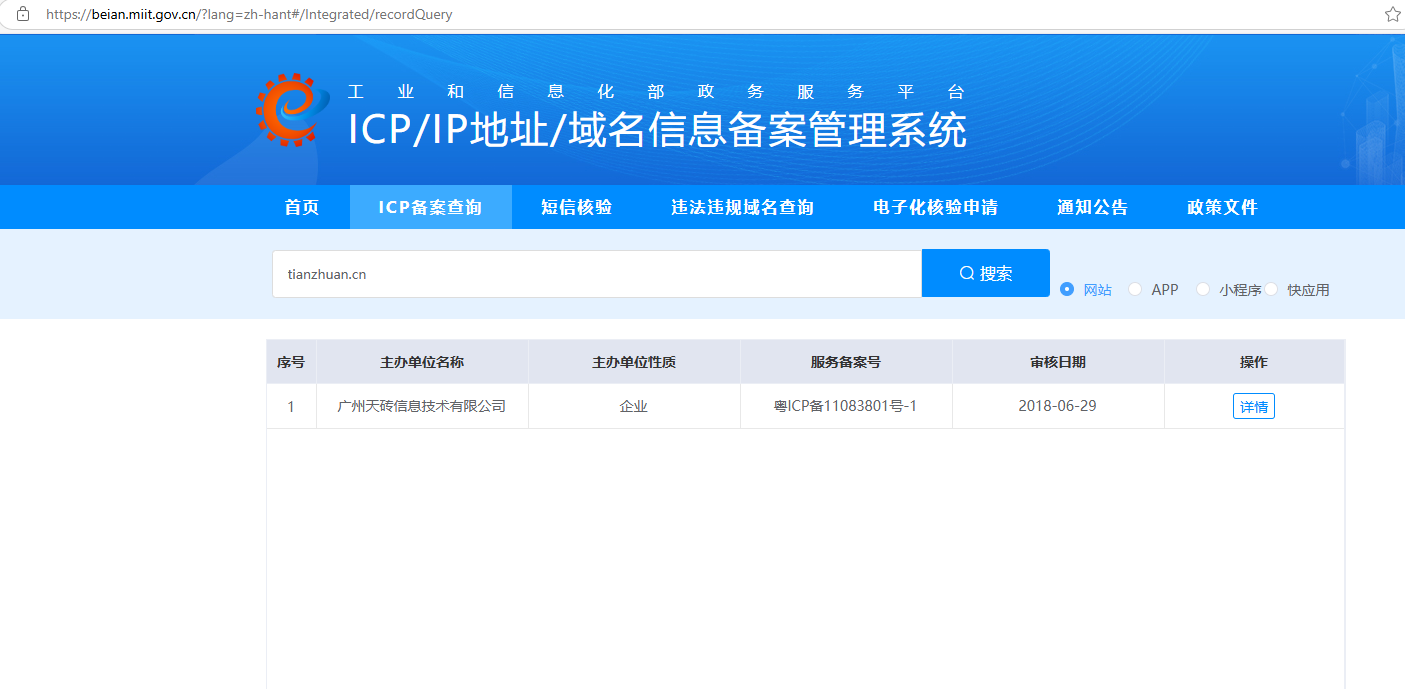The image size is (1405, 689).
Task: Open the 通知公告 tab
Action: coord(1092,207)
